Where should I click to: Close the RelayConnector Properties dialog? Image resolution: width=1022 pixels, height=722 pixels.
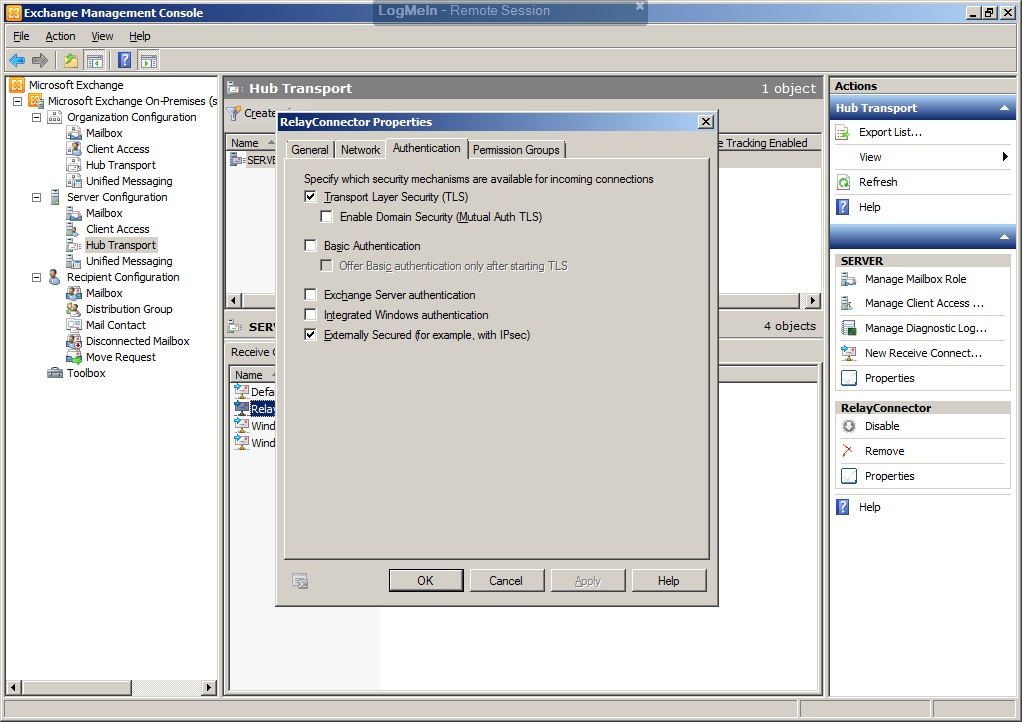(705, 122)
